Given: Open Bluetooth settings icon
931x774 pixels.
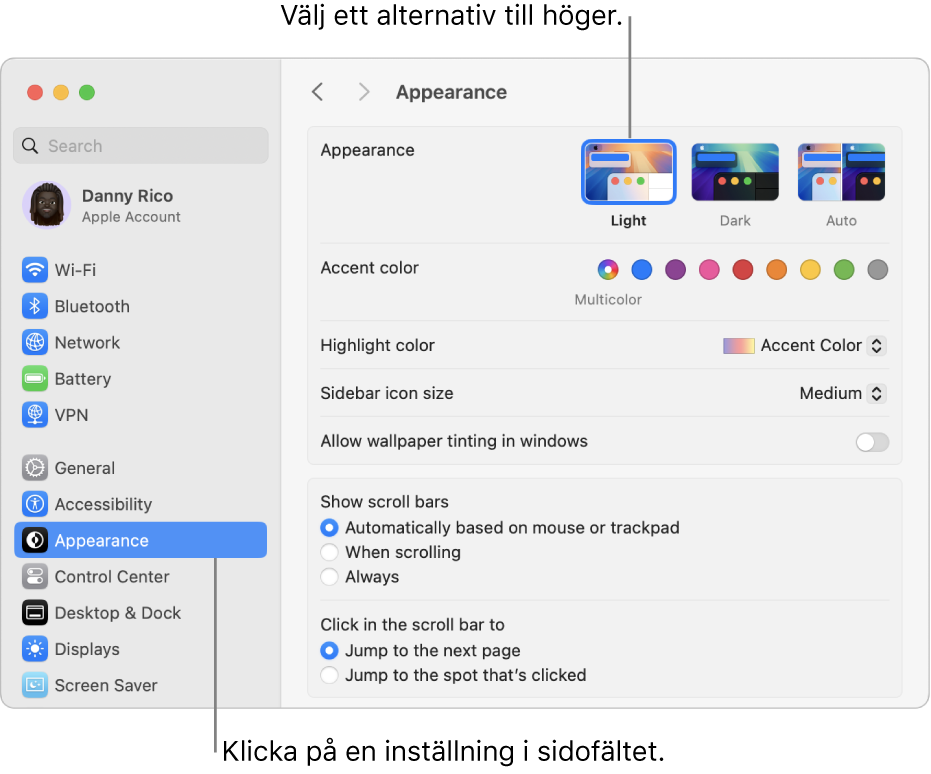Looking at the screenshot, I should click(35, 306).
